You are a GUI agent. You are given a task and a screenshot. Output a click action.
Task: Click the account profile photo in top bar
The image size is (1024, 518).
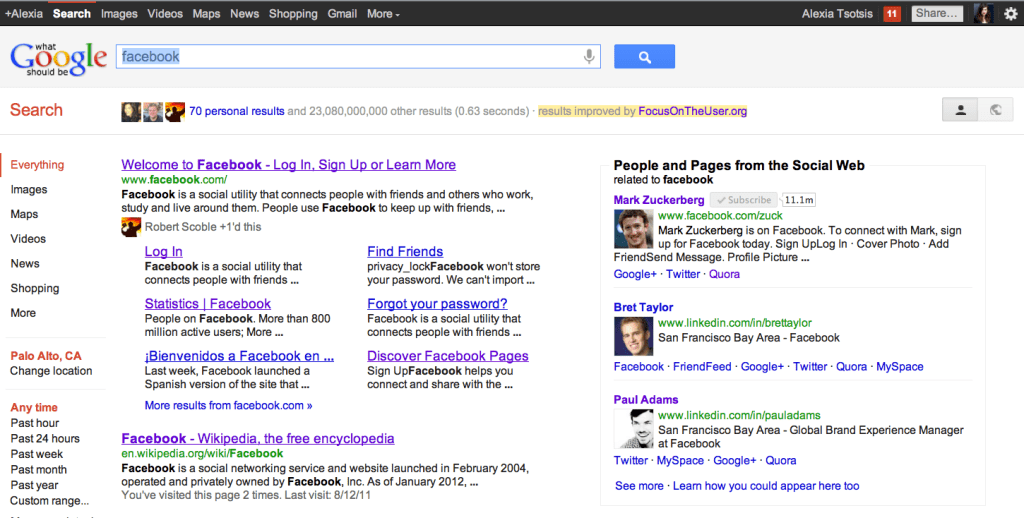(981, 14)
